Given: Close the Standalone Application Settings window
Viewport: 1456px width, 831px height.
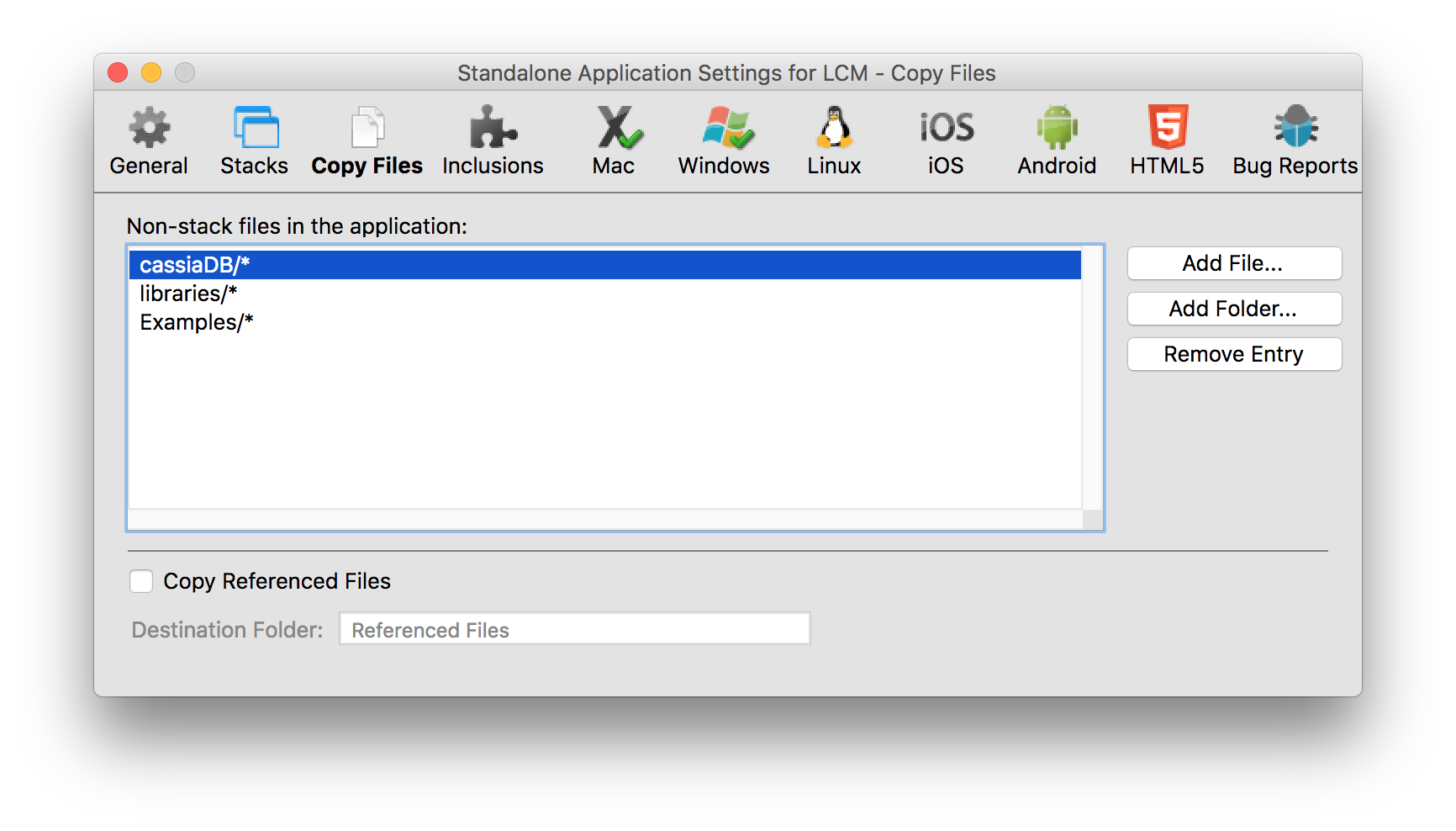Looking at the screenshot, I should (x=118, y=73).
